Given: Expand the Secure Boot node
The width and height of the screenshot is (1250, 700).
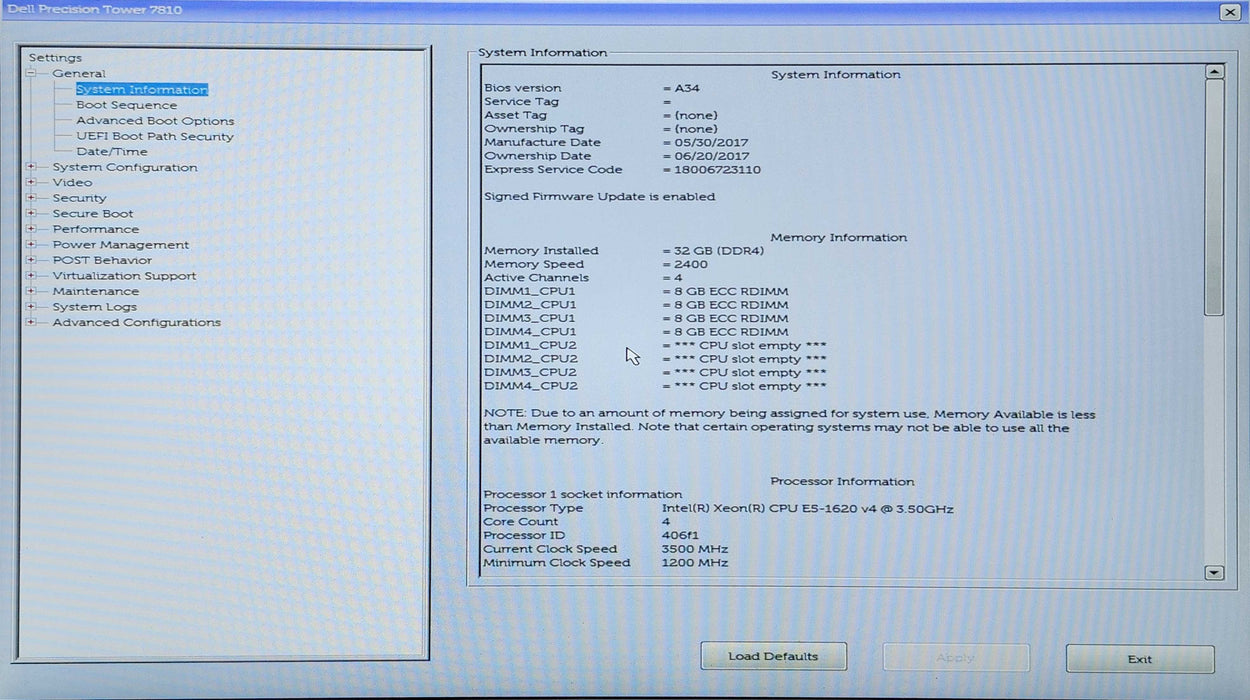Looking at the screenshot, I should [x=31, y=213].
